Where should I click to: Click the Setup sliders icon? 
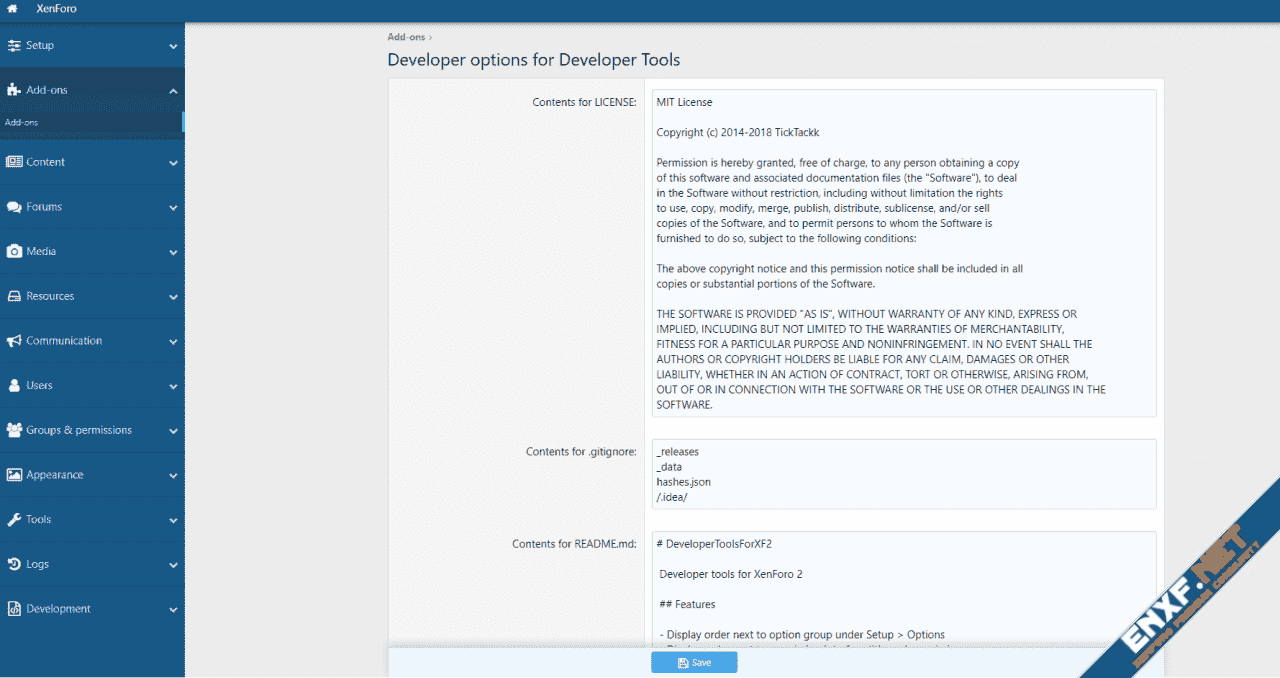pyautogui.click(x=14, y=46)
